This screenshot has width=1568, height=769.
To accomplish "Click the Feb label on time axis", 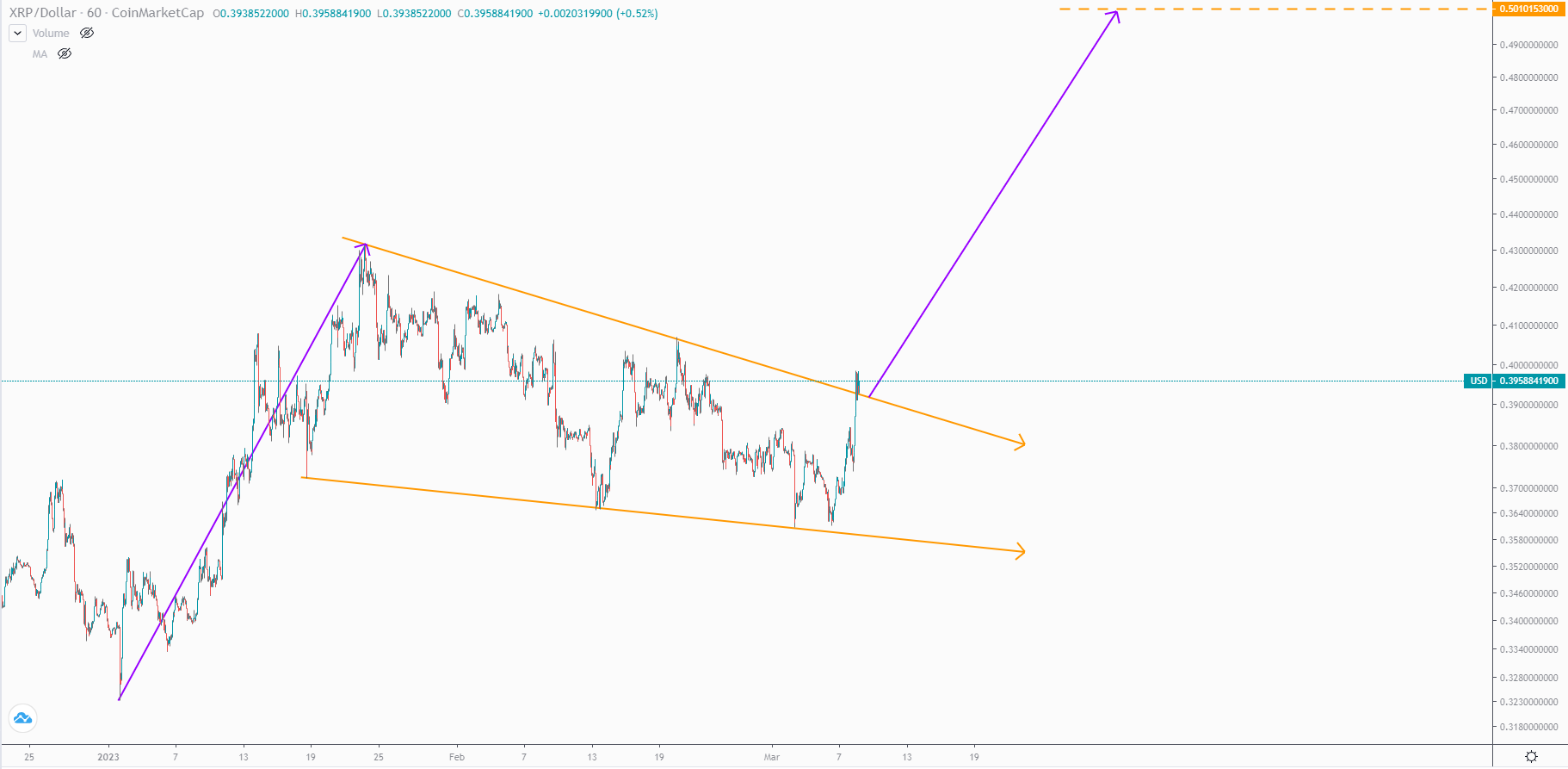I will pyautogui.click(x=457, y=757).
